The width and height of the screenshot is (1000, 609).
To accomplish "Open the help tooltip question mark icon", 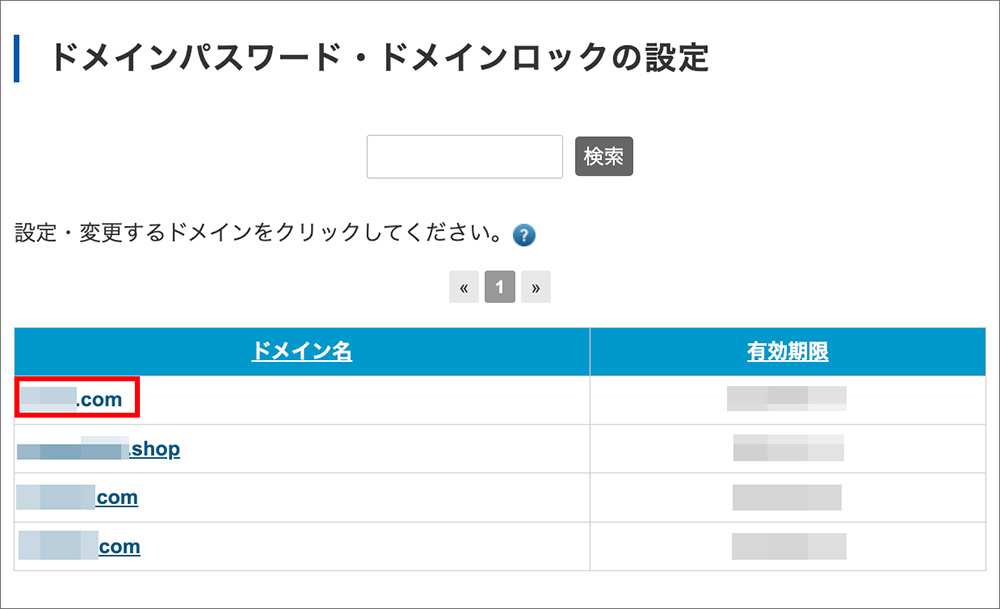I will pos(523,234).
